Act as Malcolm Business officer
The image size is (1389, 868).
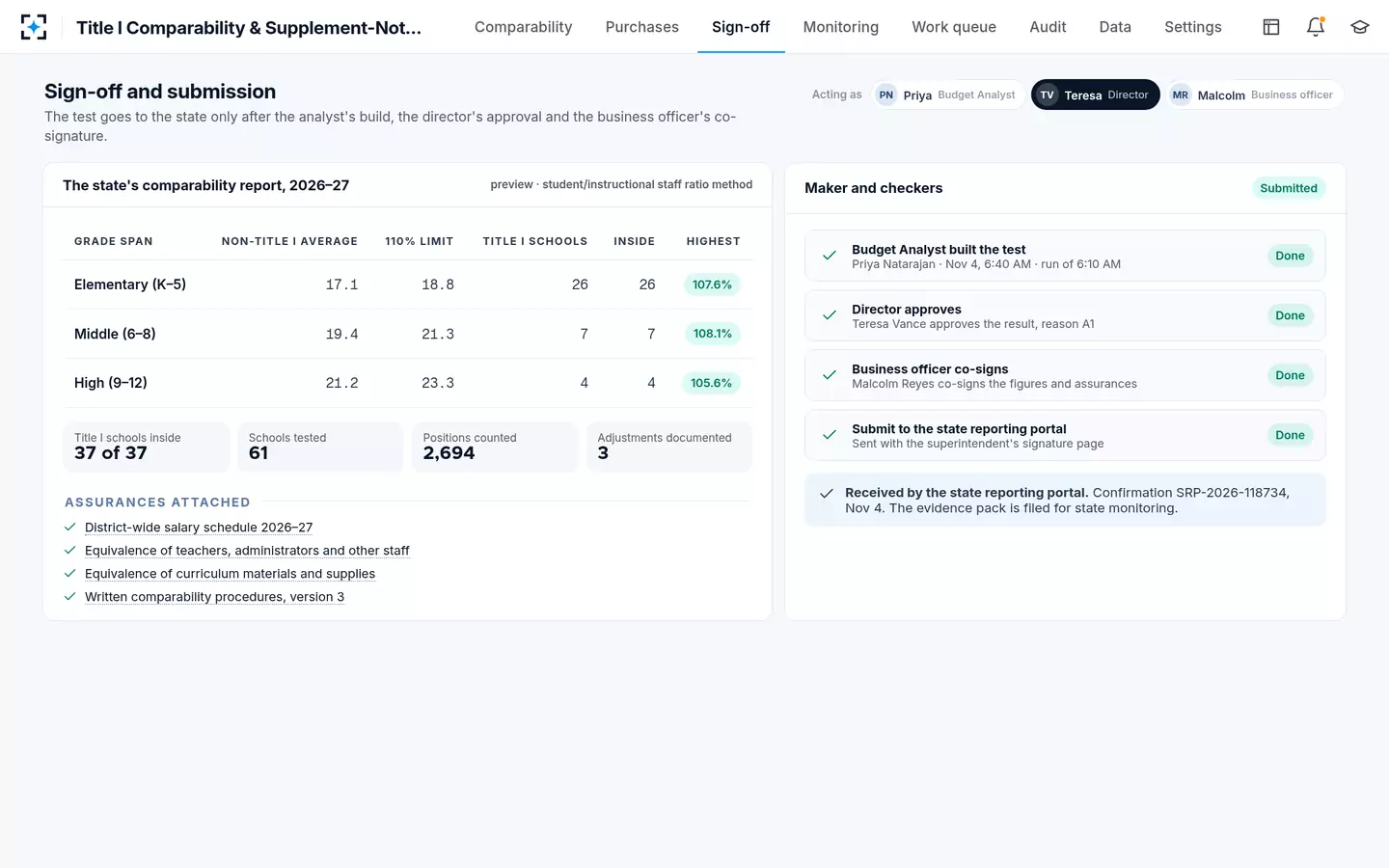click(1254, 95)
